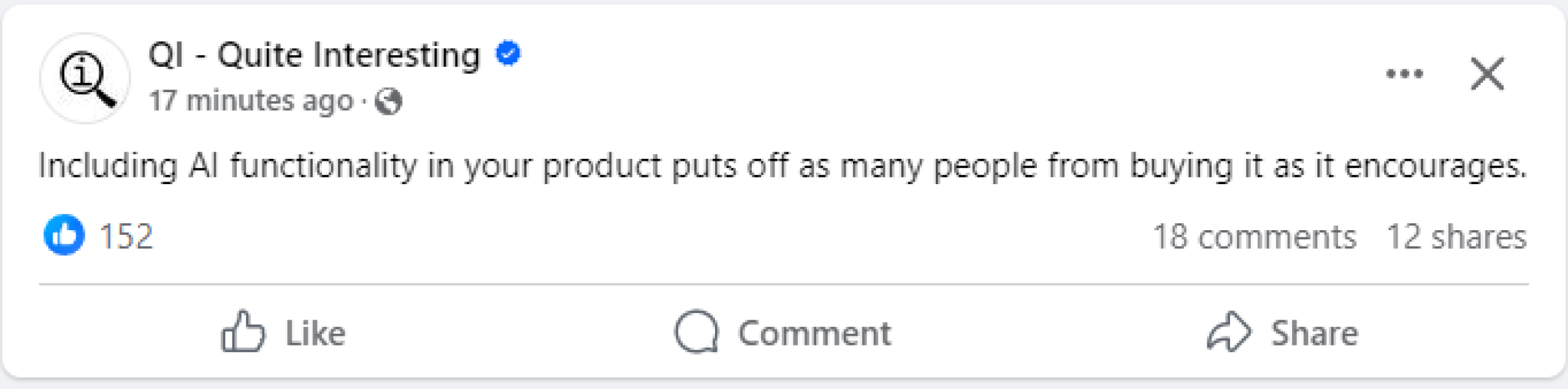Open the QI - Quite Interesting page name
The width and height of the screenshot is (1568, 389).
tap(314, 54)
